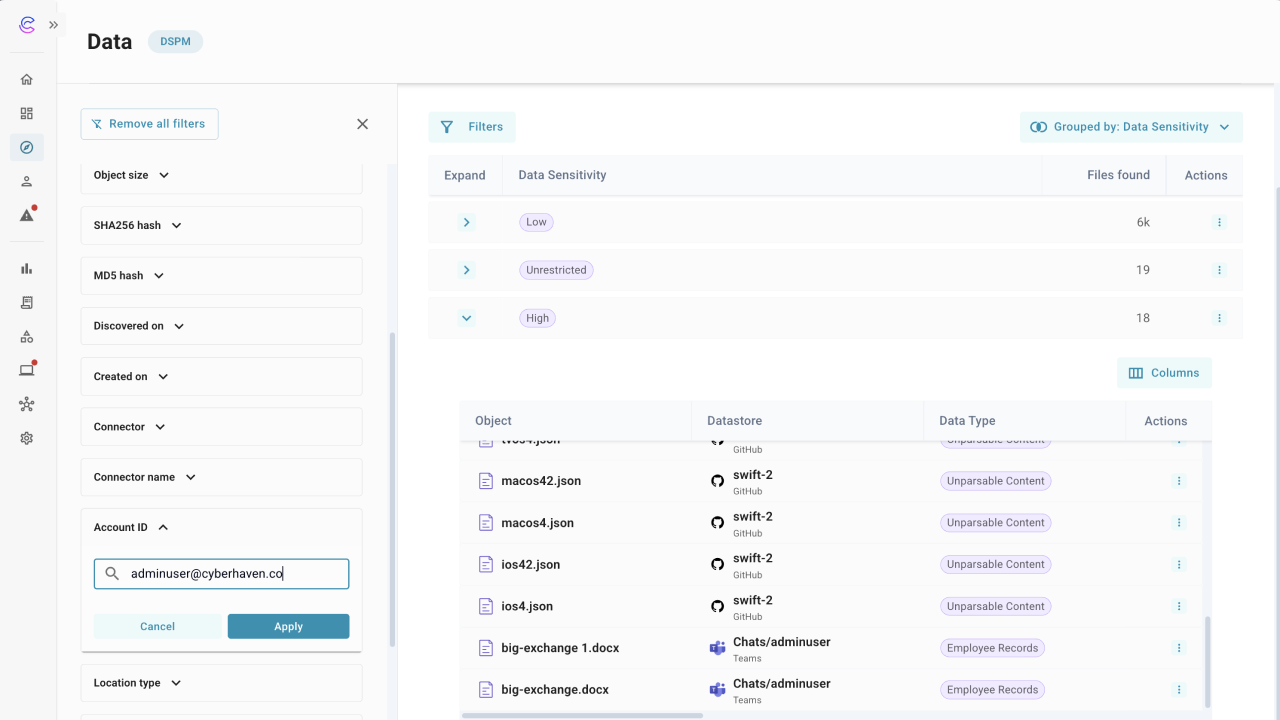Screen dimensions: 1280x720
Task: Open the dashboard grid icon in sidebar
Action: click(27, 114)
